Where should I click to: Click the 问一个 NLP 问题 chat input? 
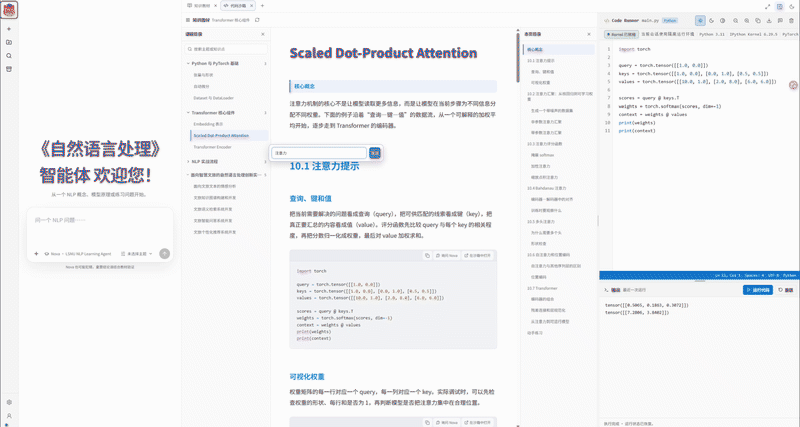(100, 229)
